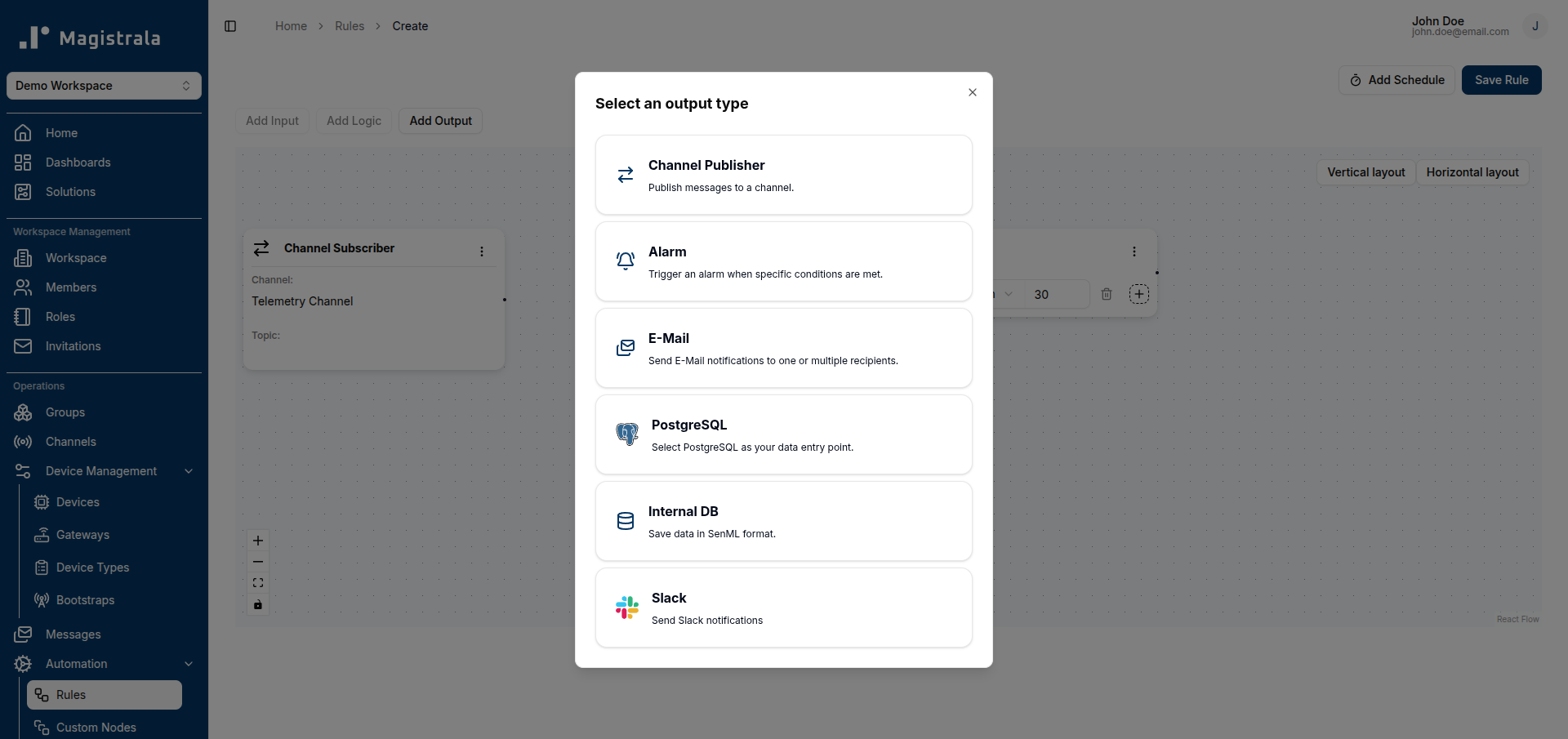Open the Demo Workspace switcher
The image size is (1568, 739).
(104, 86)
